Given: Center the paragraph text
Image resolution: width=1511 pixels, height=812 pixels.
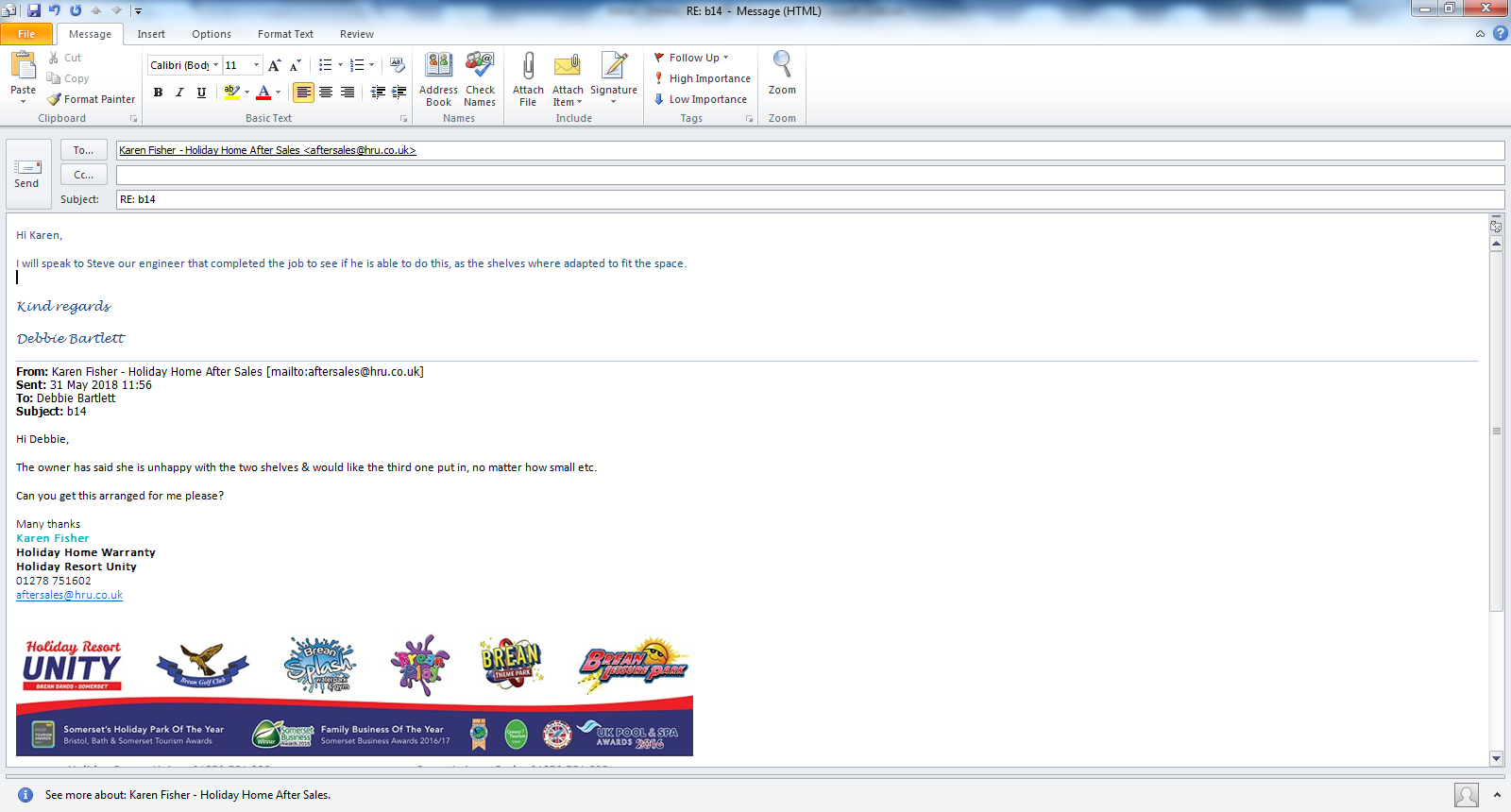Looking at the screenshot, I should tap(326, 92).
